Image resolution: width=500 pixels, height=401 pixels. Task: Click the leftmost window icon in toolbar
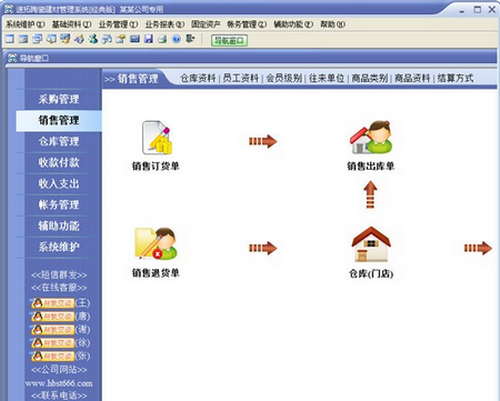[x=9, y=39]
